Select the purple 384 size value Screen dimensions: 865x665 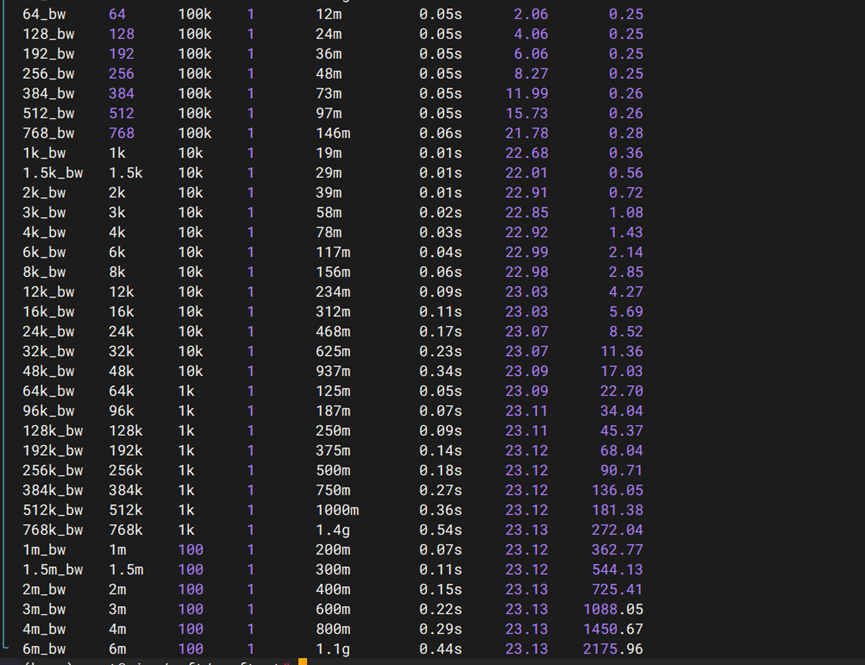pos(121,94)
